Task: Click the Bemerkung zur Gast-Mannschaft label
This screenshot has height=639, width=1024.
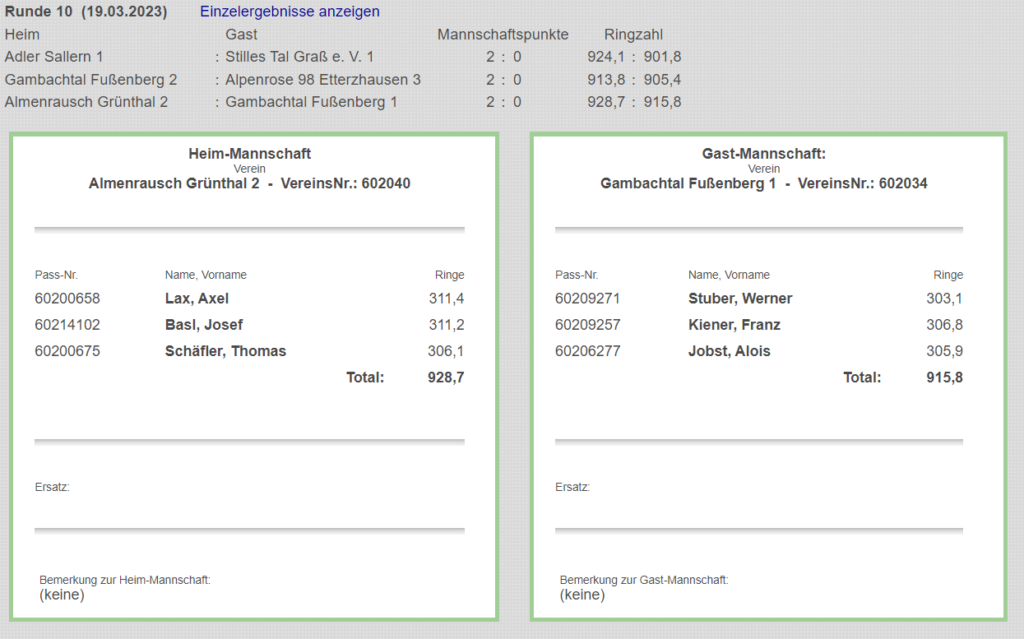Action: click(x=644, y=580)
